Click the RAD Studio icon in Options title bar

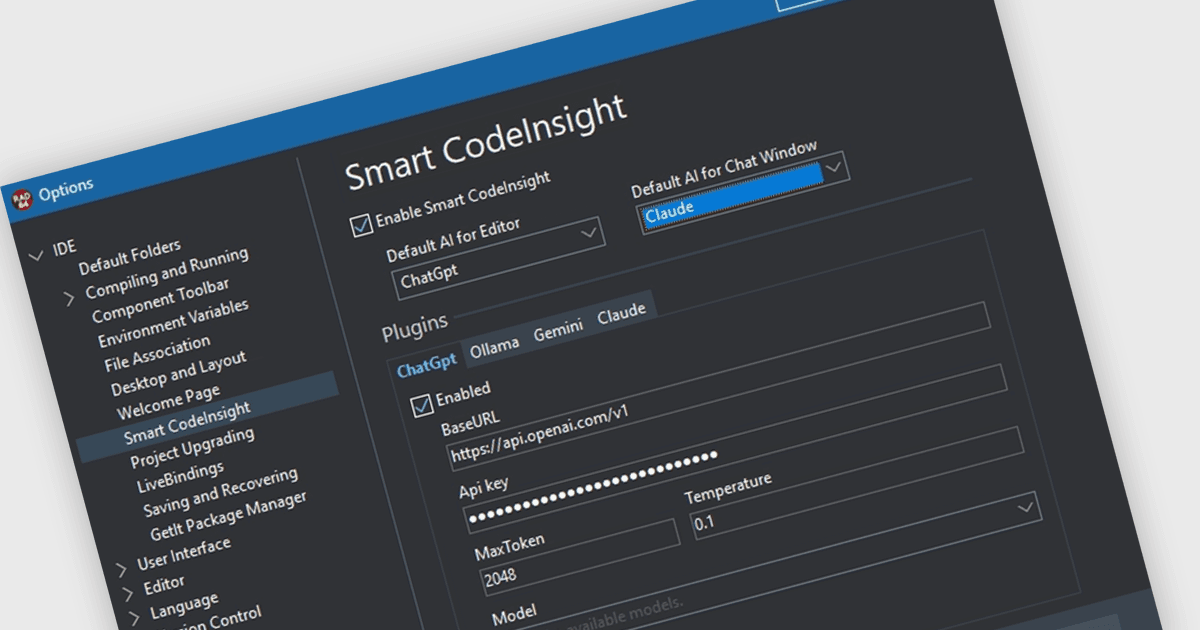22,198
